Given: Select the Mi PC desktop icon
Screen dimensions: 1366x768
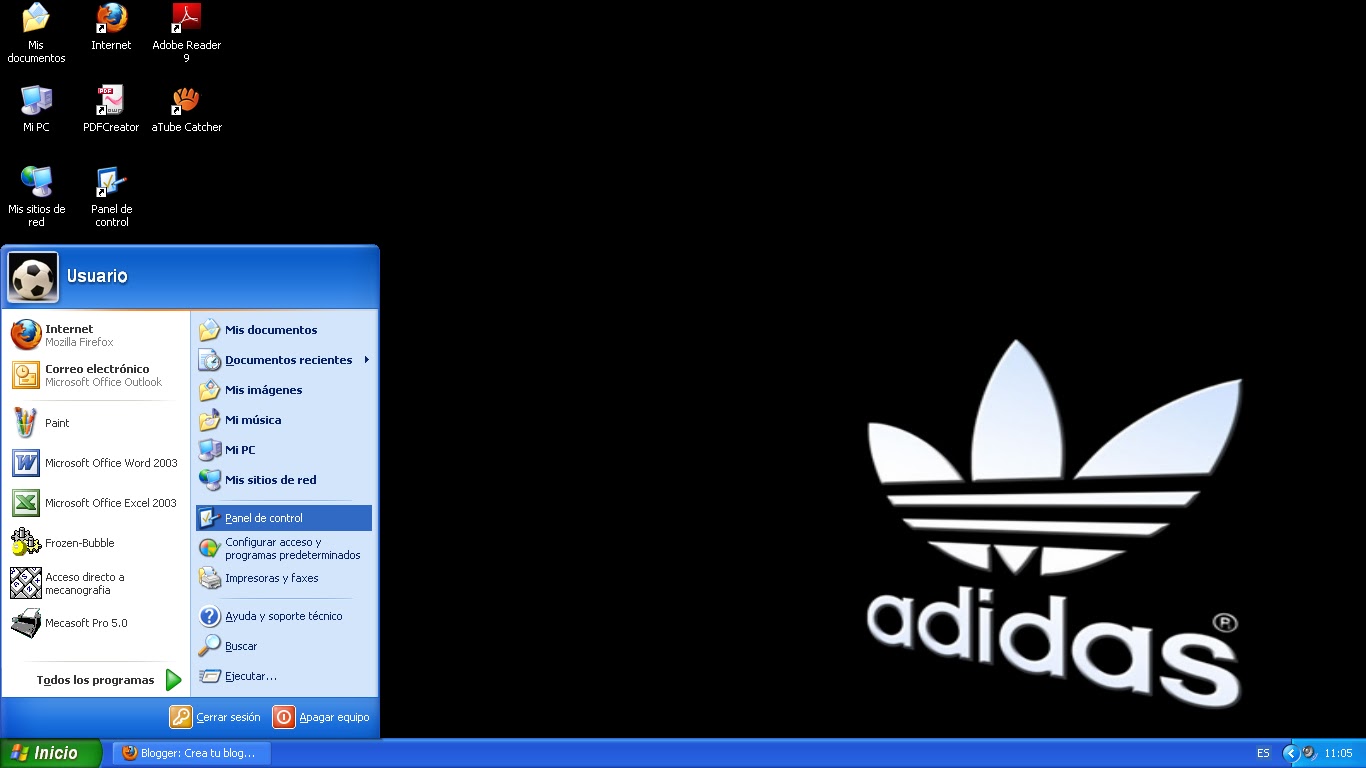Looking at the screenshot, I should [36, 109].
